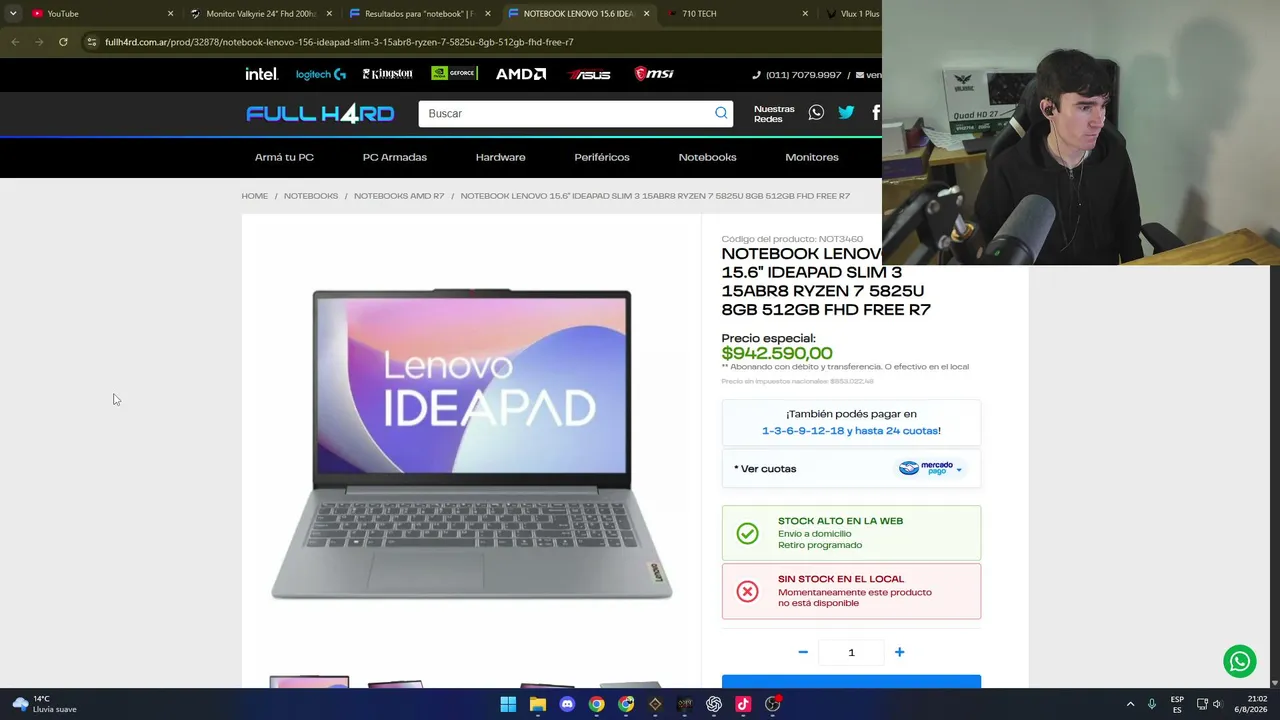
Task: Click the browser forward arrow
Action: [x=39, y=42]
